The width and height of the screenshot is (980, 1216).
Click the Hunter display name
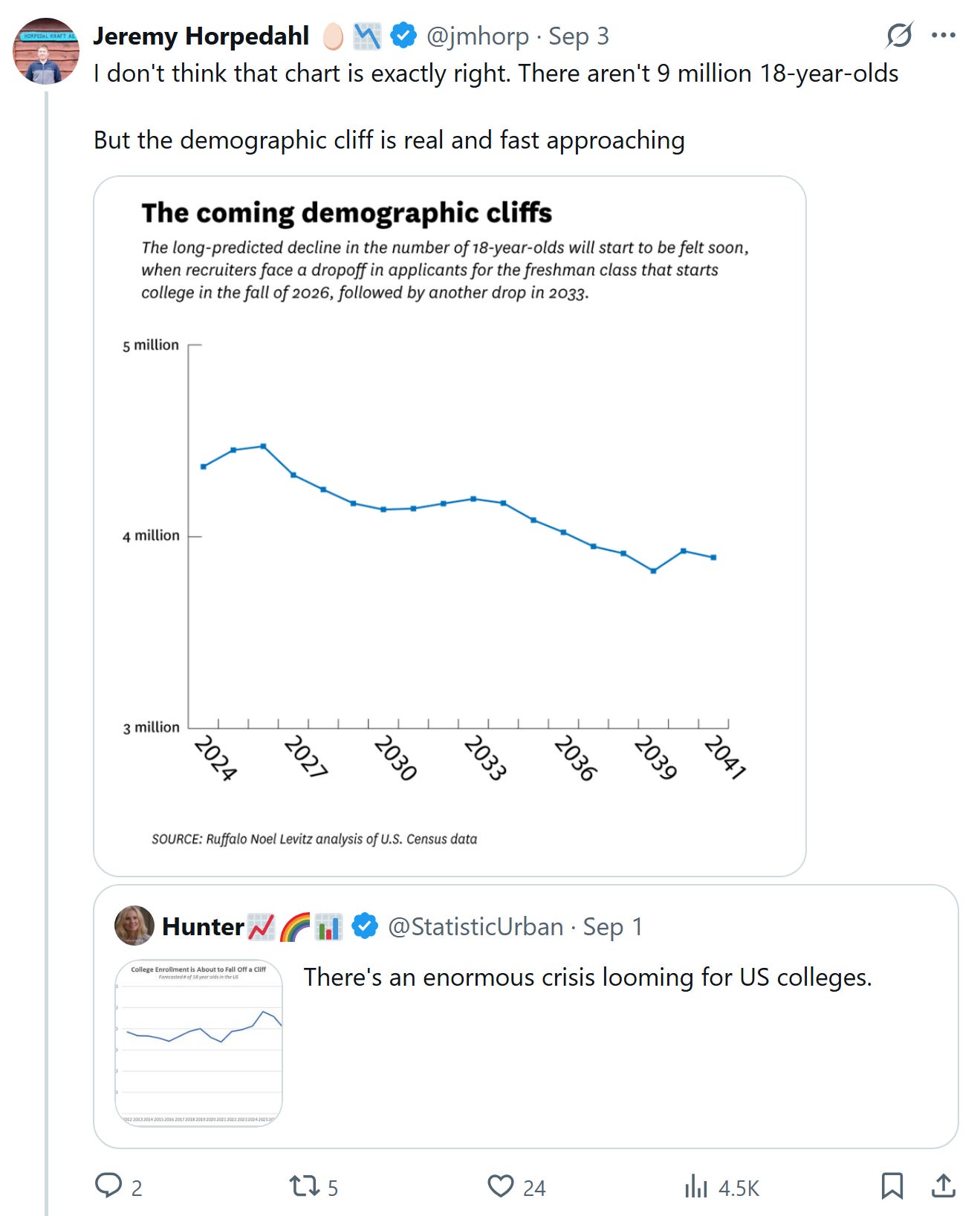point(203,926)
